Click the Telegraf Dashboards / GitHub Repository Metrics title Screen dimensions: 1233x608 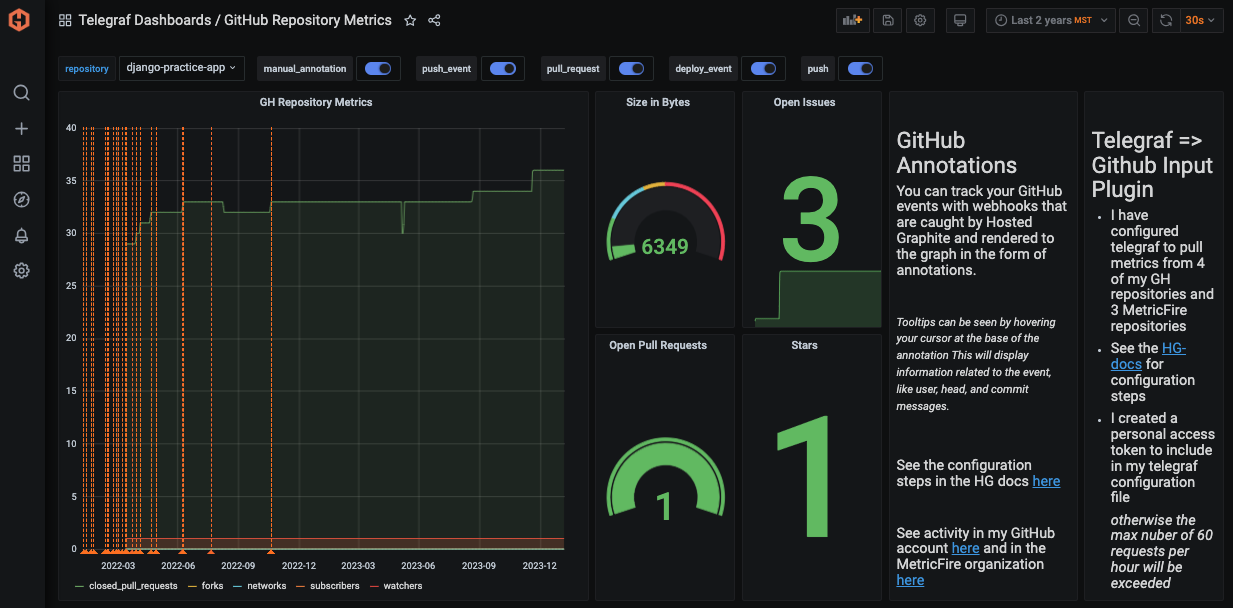[235, 20]
